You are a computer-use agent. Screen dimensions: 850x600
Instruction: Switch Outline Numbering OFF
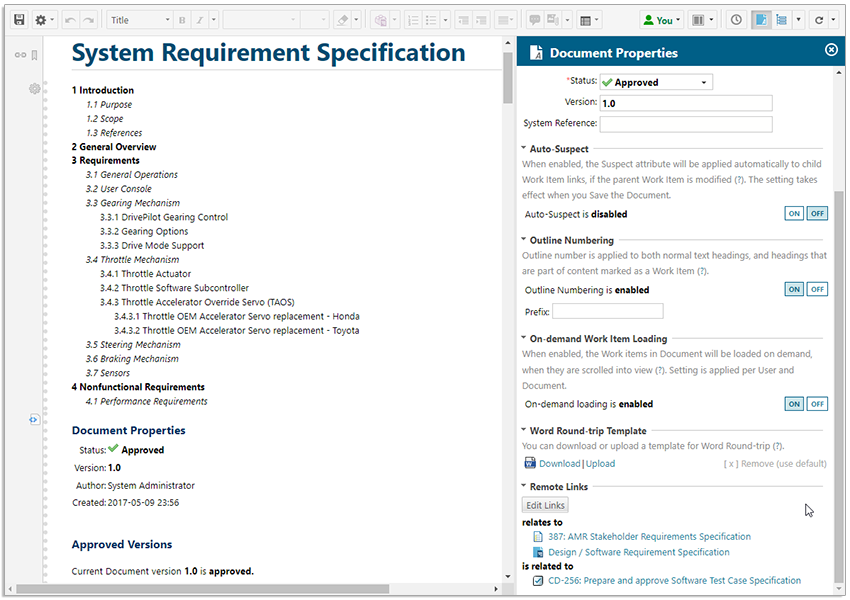(x=817, y=289)
